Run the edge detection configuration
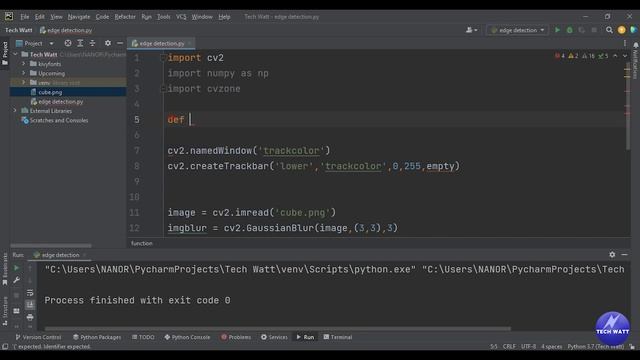640x360 pixels. coord(557,30)
